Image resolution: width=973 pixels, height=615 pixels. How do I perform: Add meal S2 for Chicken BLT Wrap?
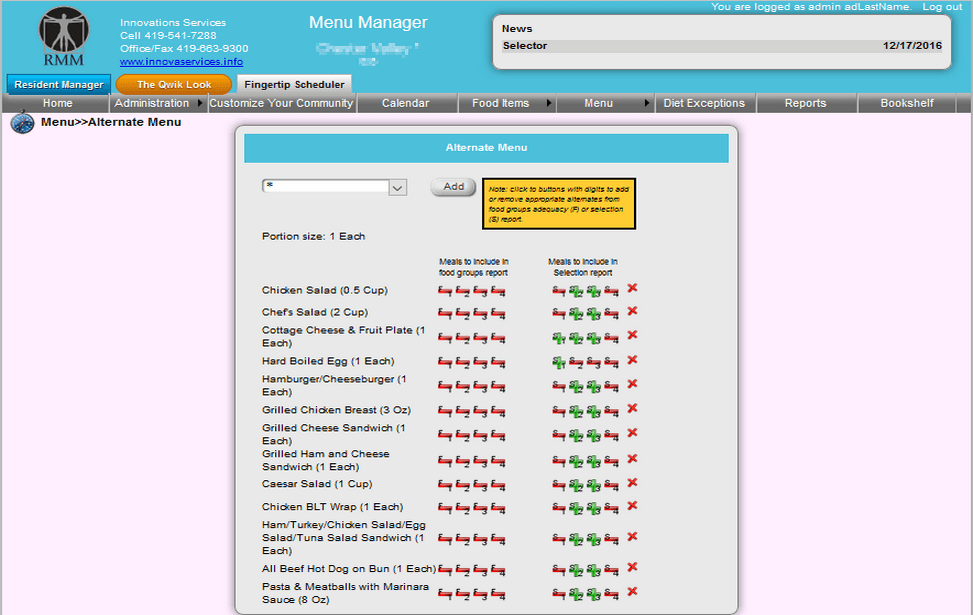[574, 507]
